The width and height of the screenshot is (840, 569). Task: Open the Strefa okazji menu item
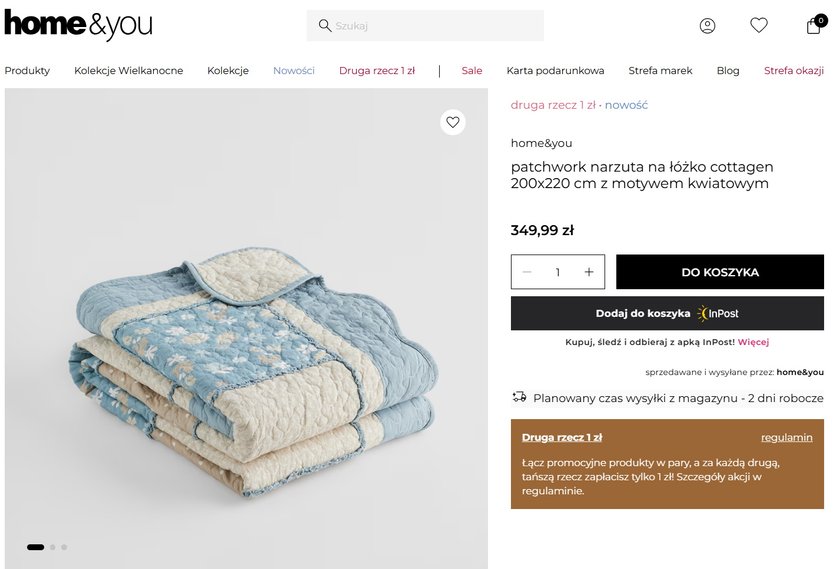[x=794, y=71]
